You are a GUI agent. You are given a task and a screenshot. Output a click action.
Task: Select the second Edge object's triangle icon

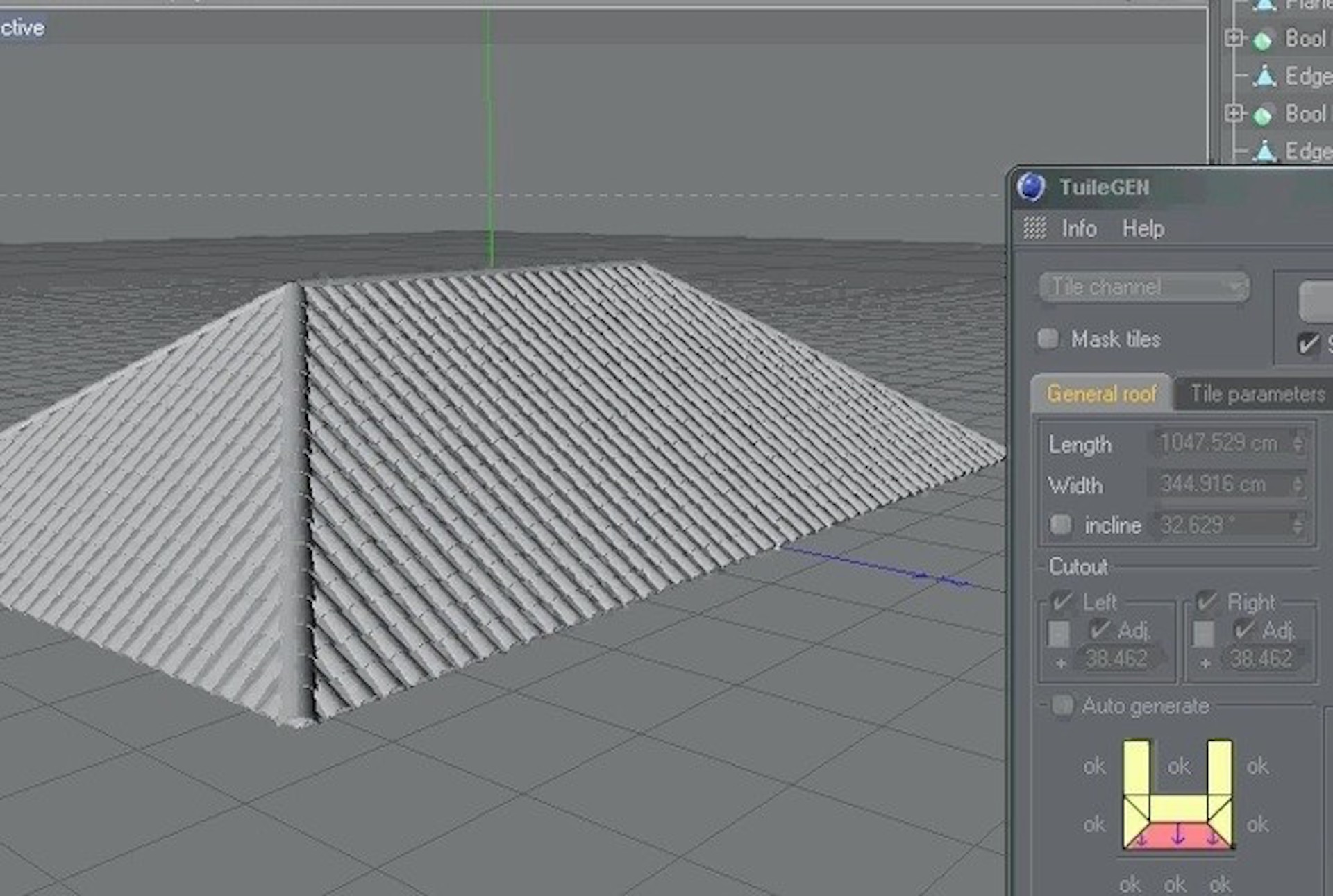(1265, 151)
